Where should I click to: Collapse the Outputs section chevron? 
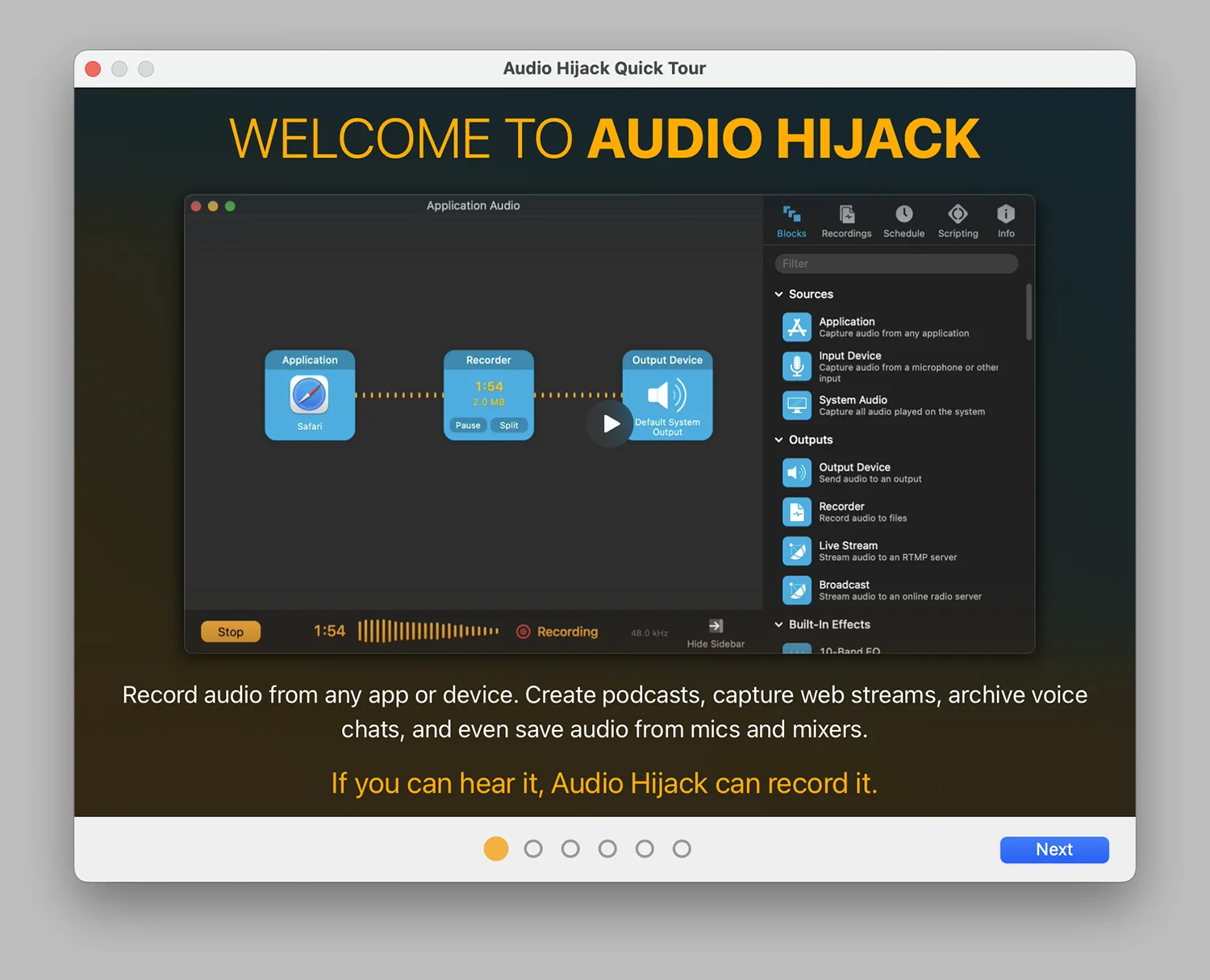[778, 440]
